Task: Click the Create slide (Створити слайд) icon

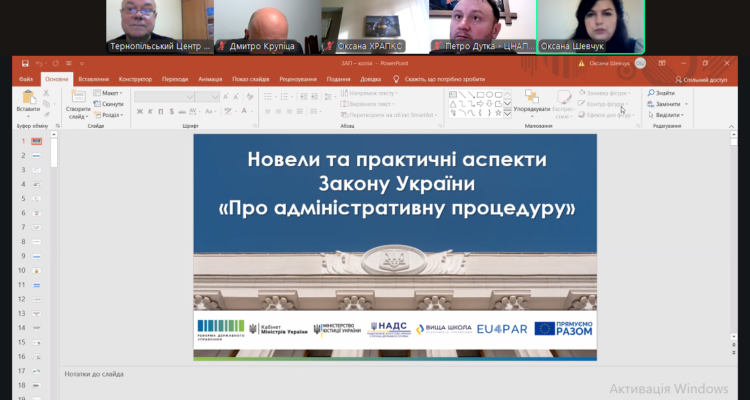Action: pyautogui.click(x=77, y=98)
